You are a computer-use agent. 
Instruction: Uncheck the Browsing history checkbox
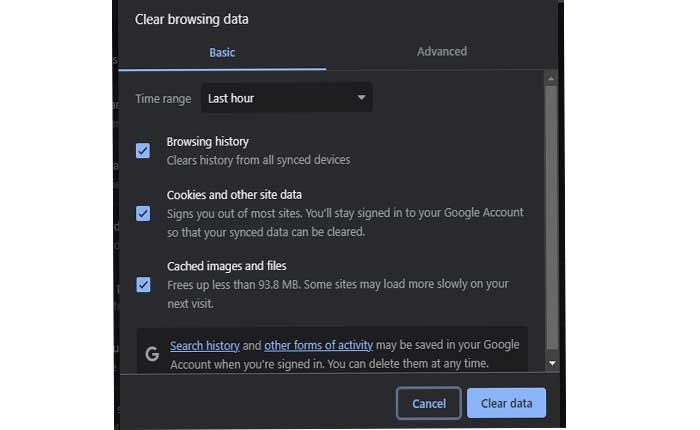pos(143,151)
